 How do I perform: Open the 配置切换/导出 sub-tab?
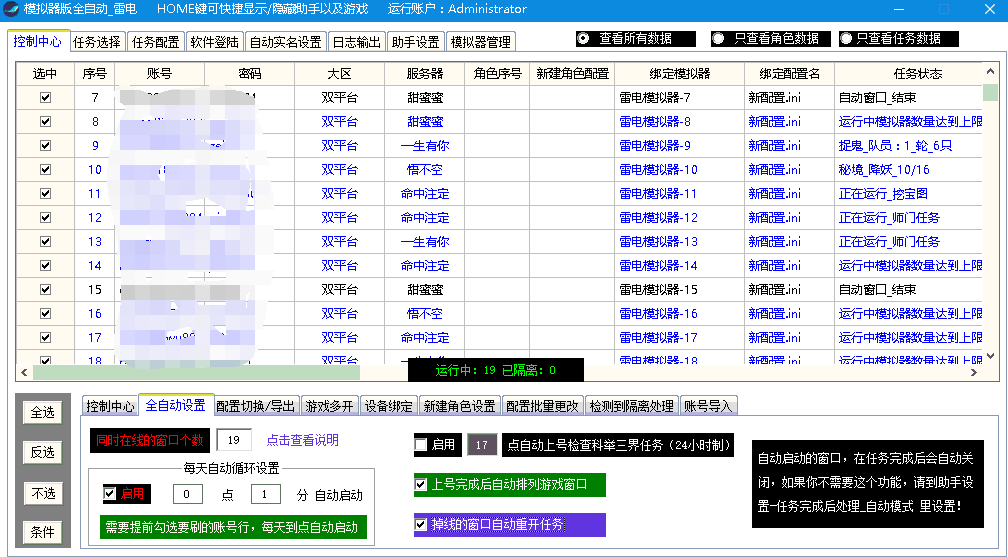point(256,406)
